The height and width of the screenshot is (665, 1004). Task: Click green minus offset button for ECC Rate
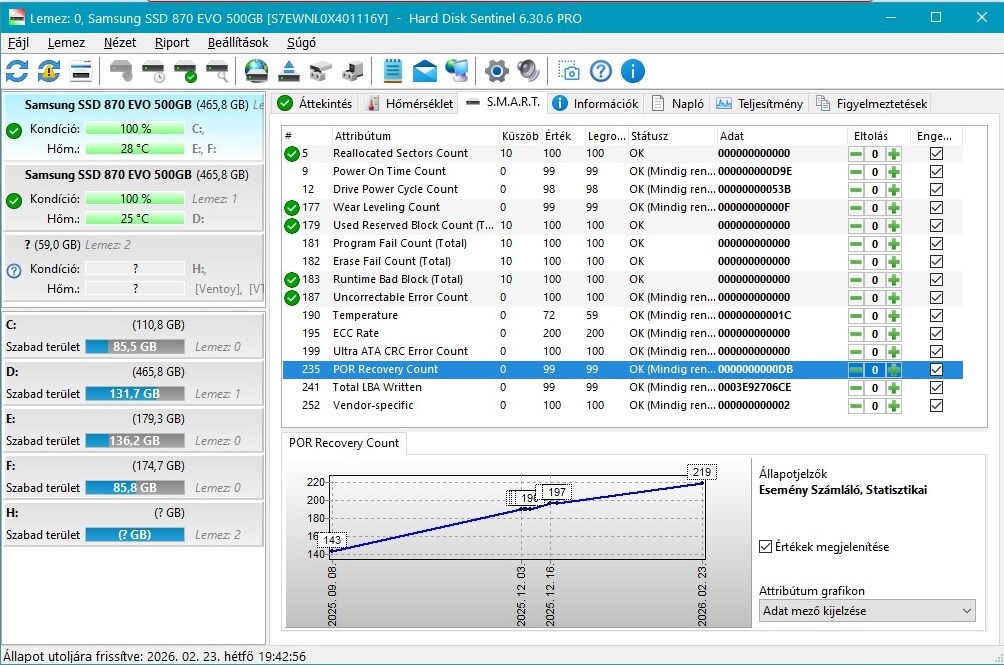point(855,333)
